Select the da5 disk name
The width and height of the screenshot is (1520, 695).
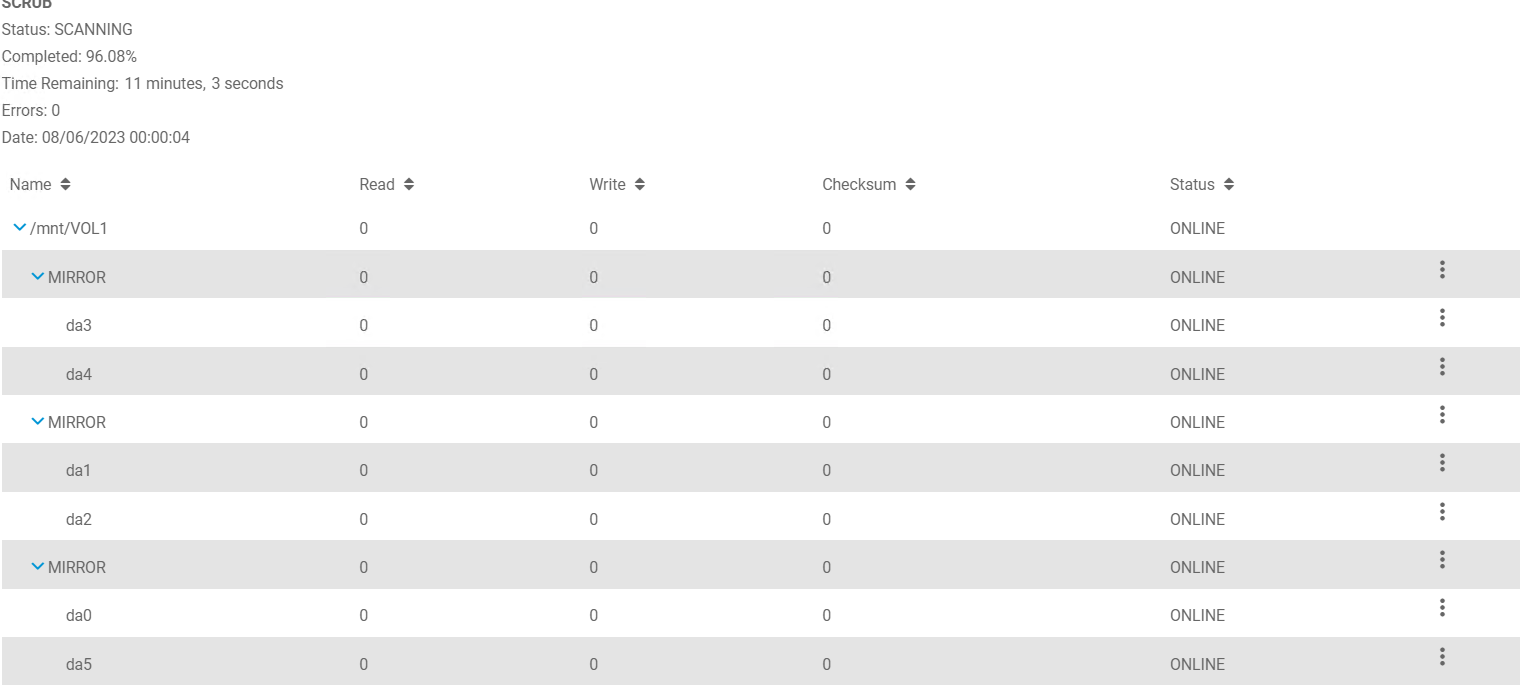pos(79,665)
